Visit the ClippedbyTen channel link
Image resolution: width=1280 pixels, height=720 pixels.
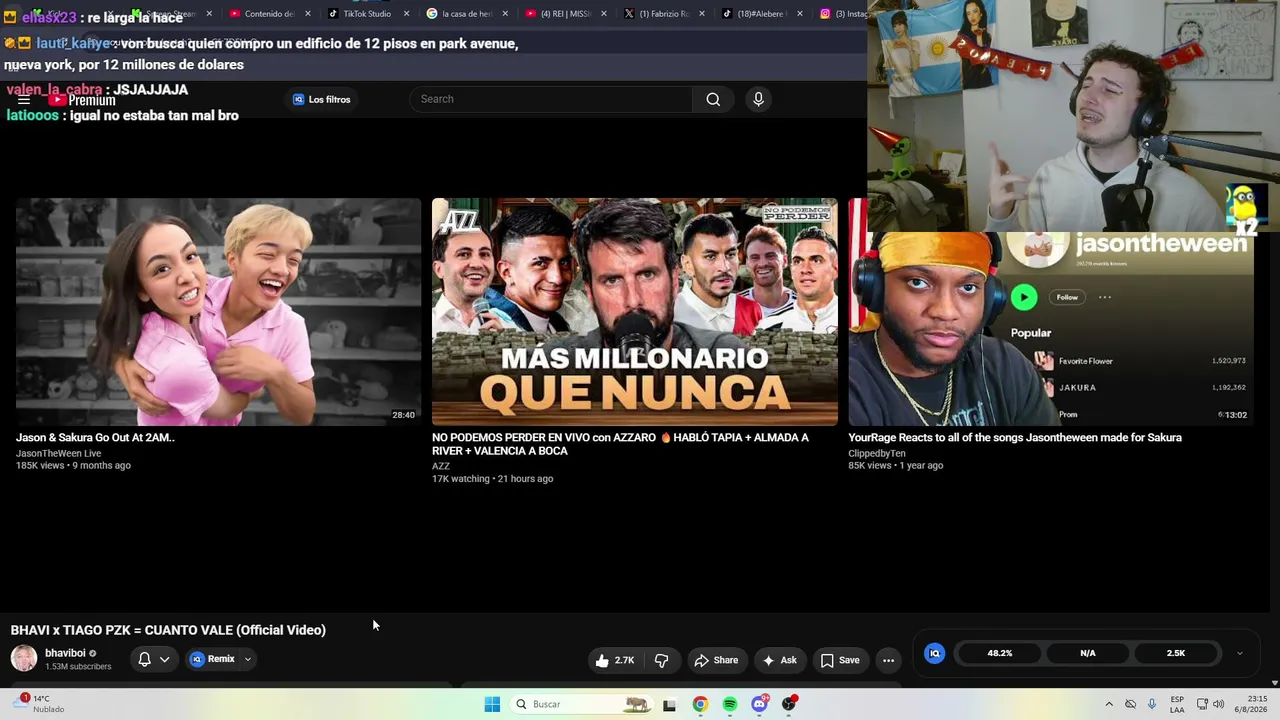pos(877,453)
